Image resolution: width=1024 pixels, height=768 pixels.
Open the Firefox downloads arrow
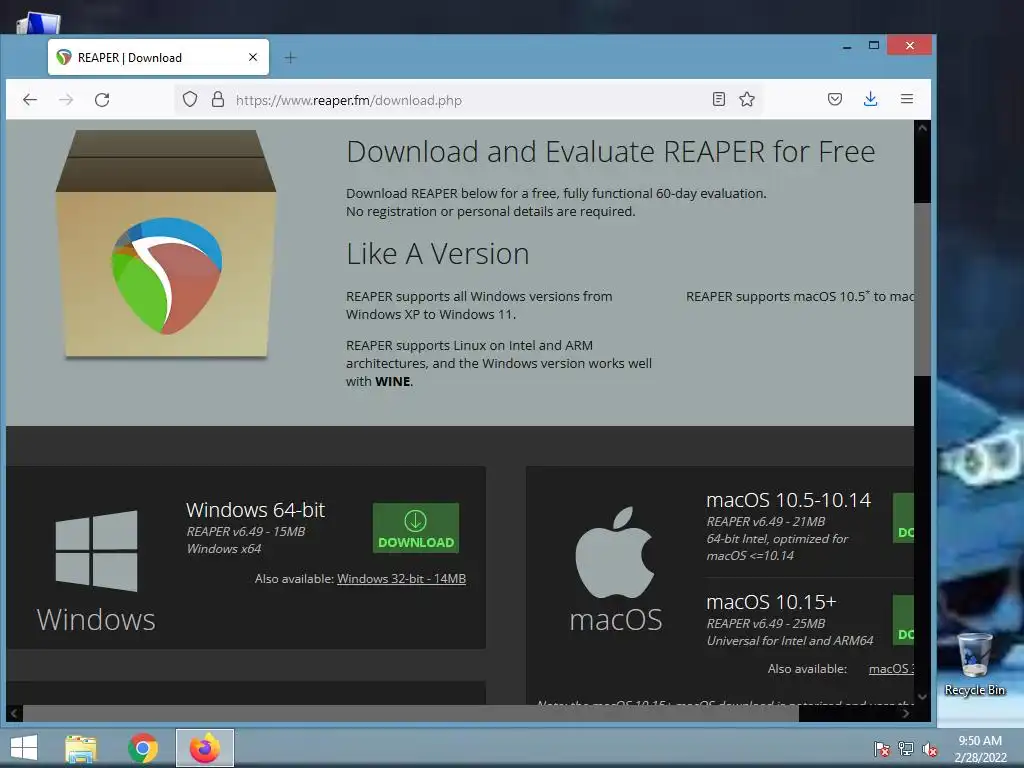click(x=871, y=99)
